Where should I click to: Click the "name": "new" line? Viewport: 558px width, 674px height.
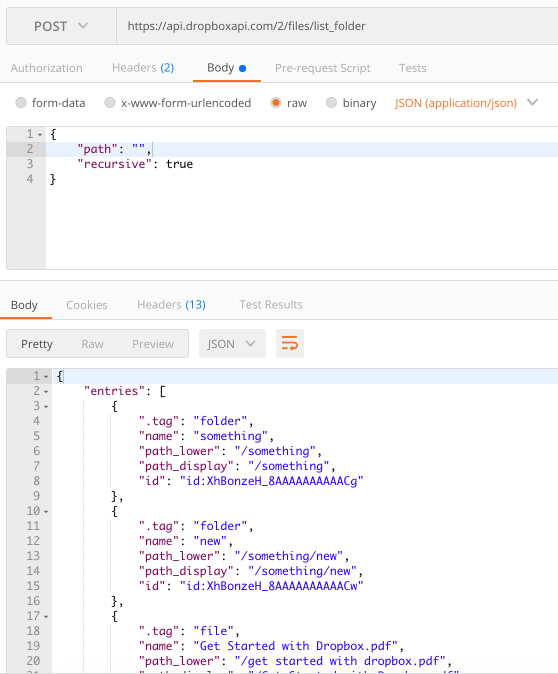186,541
